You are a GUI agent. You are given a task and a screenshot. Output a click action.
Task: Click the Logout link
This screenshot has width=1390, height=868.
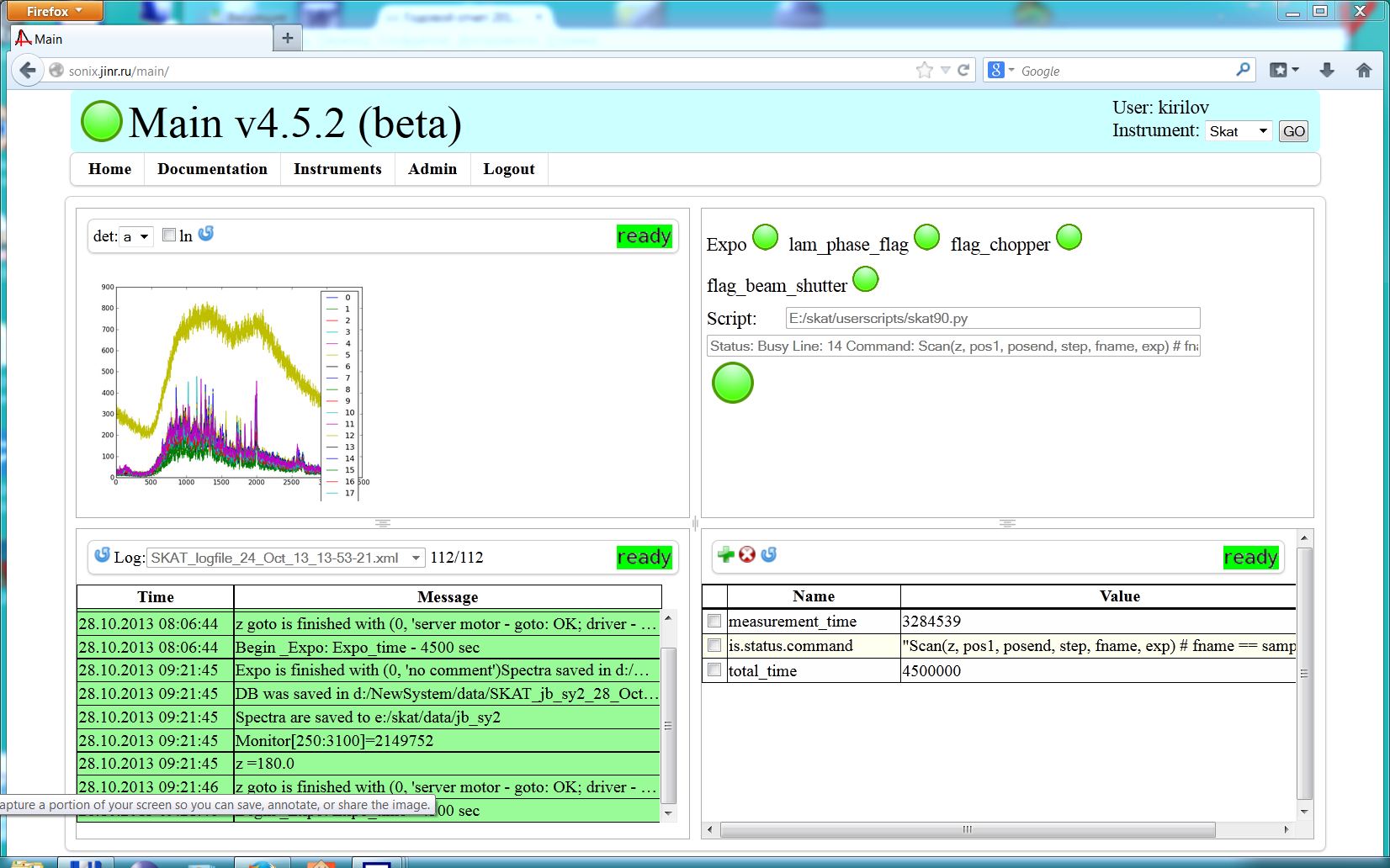click(508, 169)
